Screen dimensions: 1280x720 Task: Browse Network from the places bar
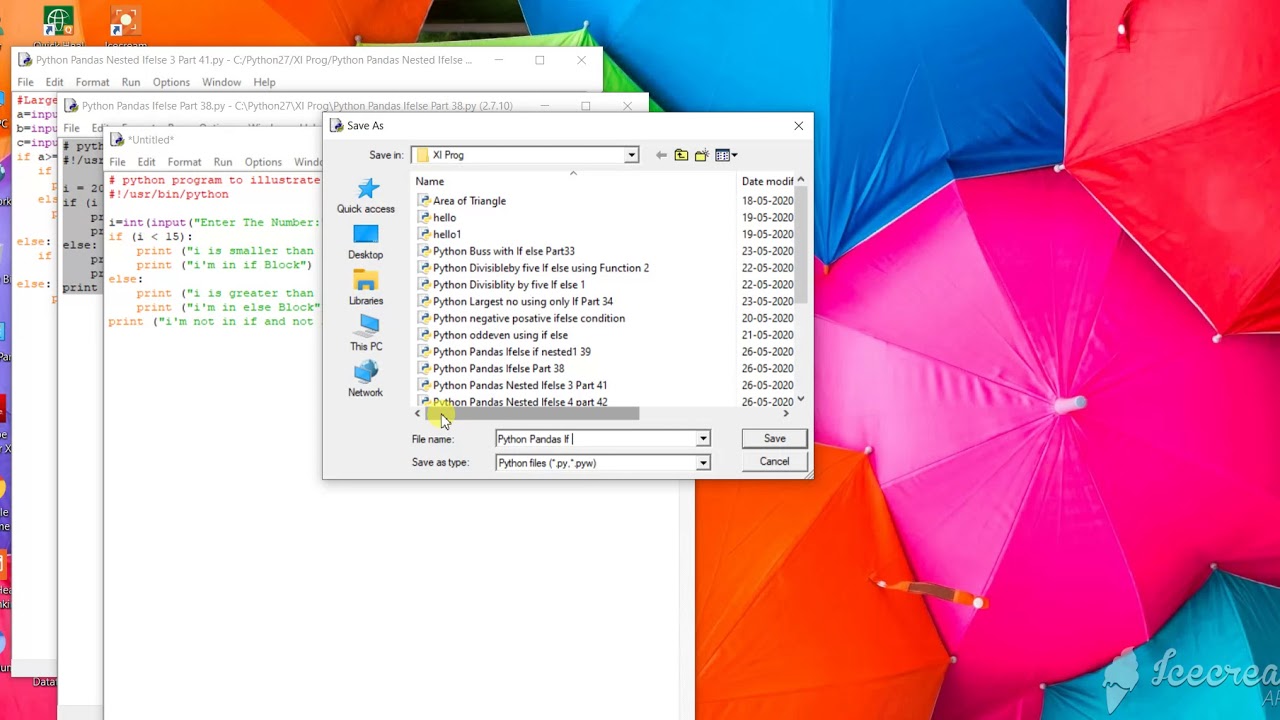pyautogui.click(x=366, y=380)
